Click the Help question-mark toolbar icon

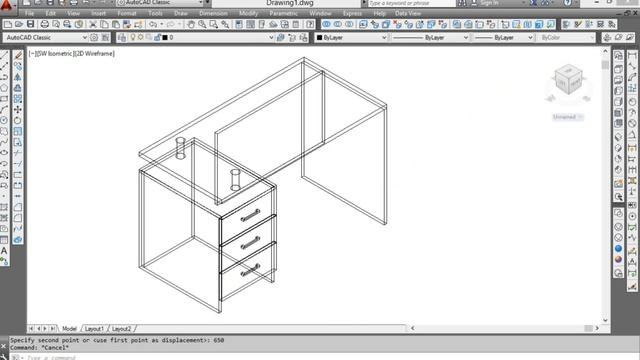coord(310,24)
